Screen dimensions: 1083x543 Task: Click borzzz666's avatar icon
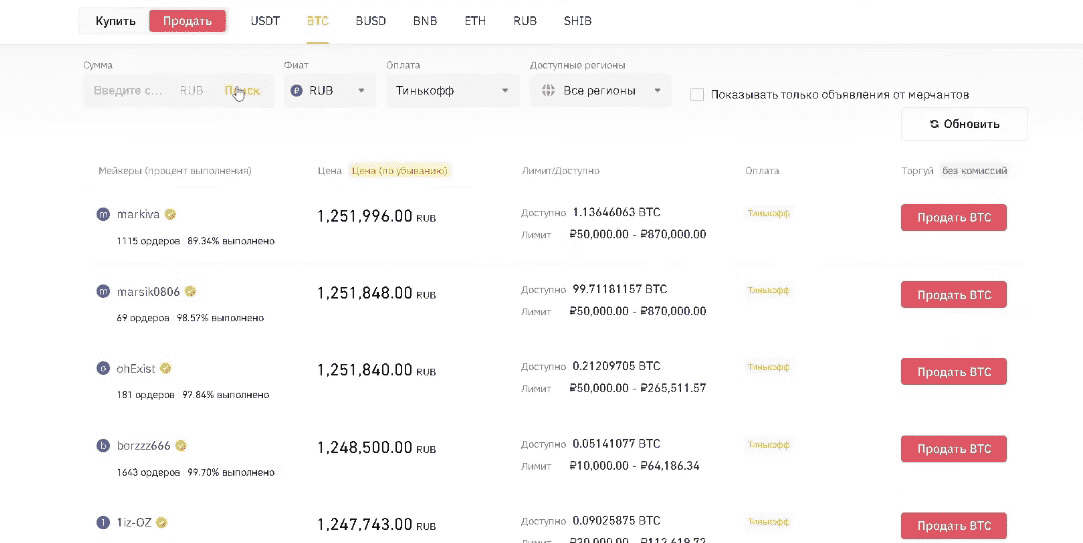[x=103, y=446]
